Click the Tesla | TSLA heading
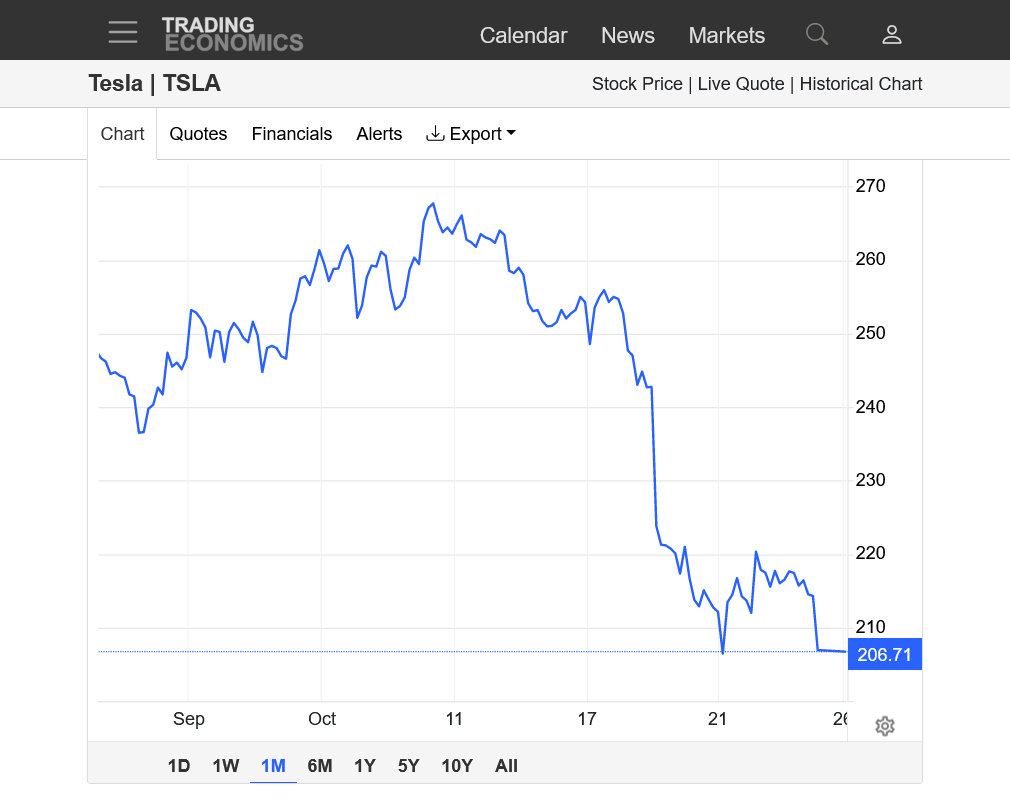This screenshot has height=807, width=1010. pyautogui.click(x=155, y=84)
